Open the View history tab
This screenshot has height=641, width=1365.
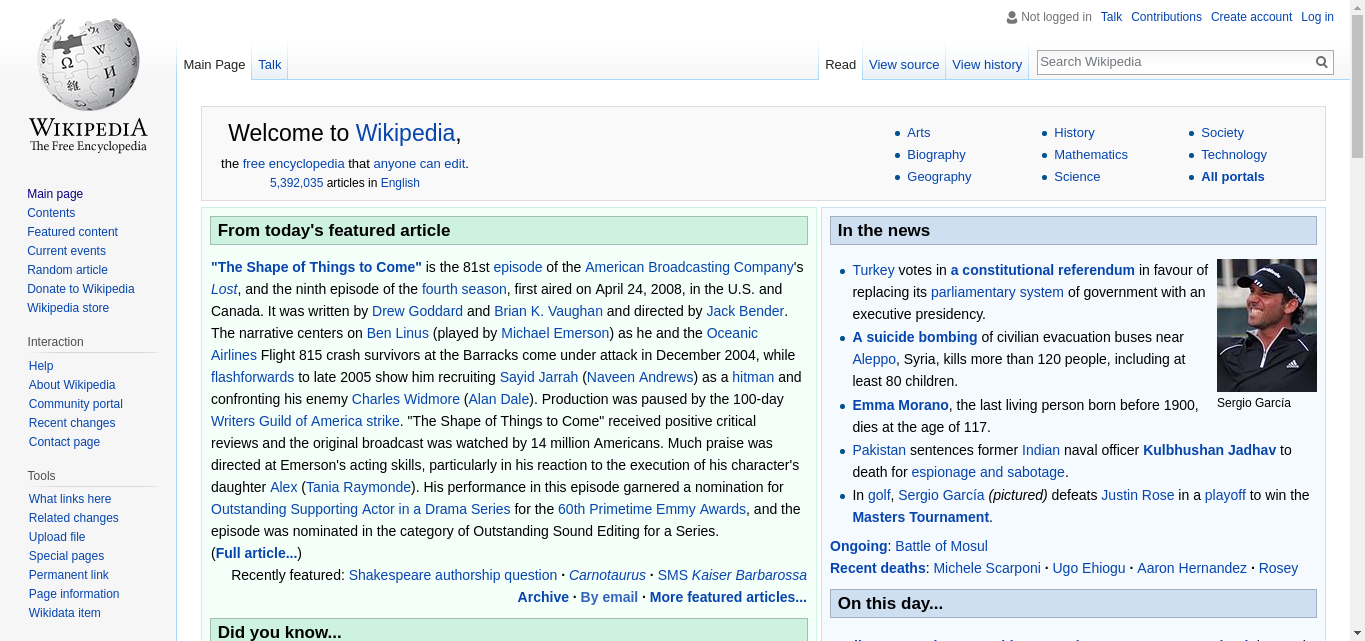point(986,65)
